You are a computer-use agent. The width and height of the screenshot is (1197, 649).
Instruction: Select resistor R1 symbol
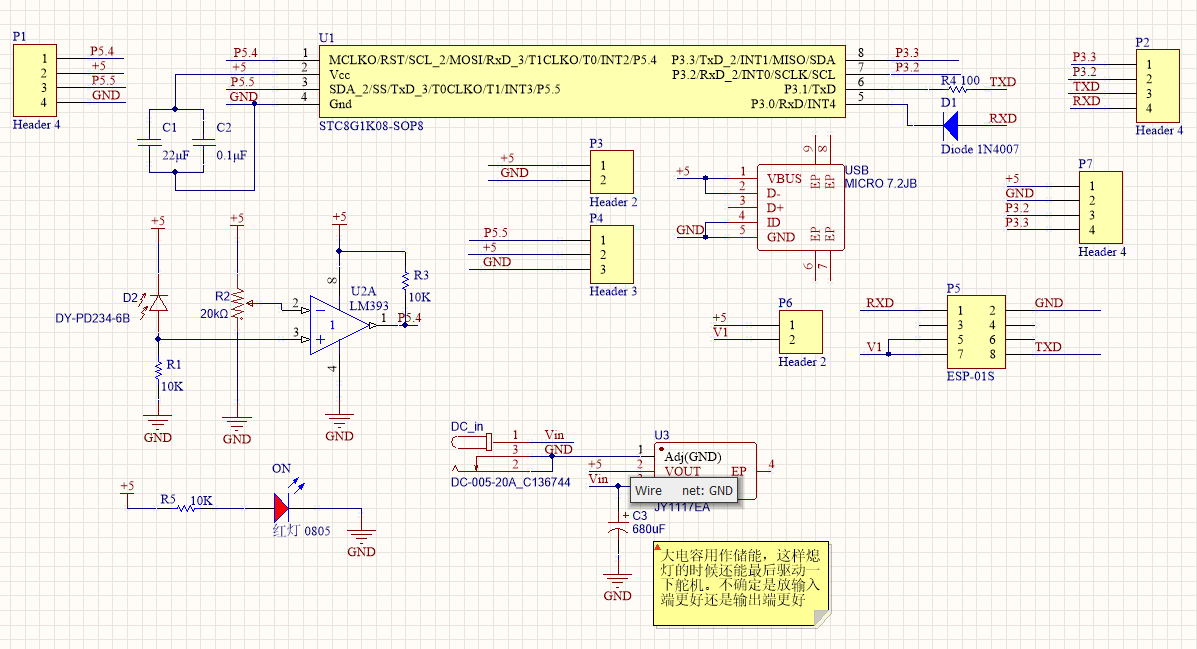click(x=158, y=371)
